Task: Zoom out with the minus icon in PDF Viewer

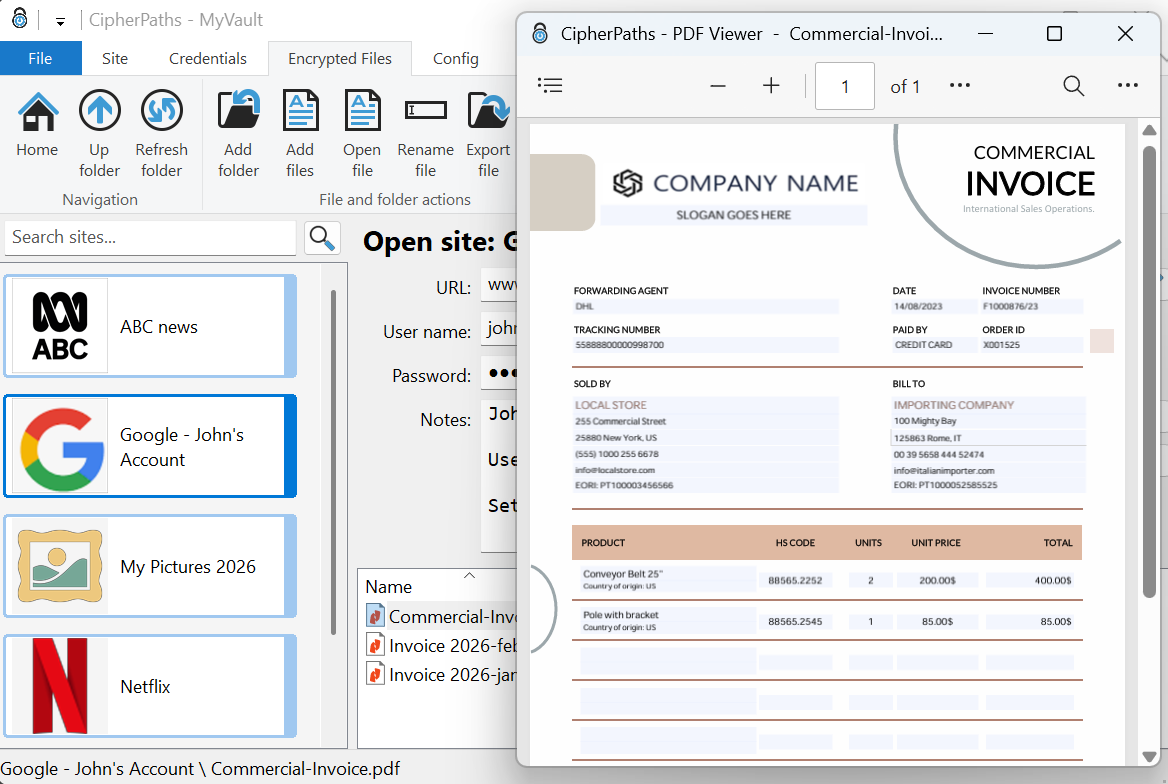Action: 717,86
